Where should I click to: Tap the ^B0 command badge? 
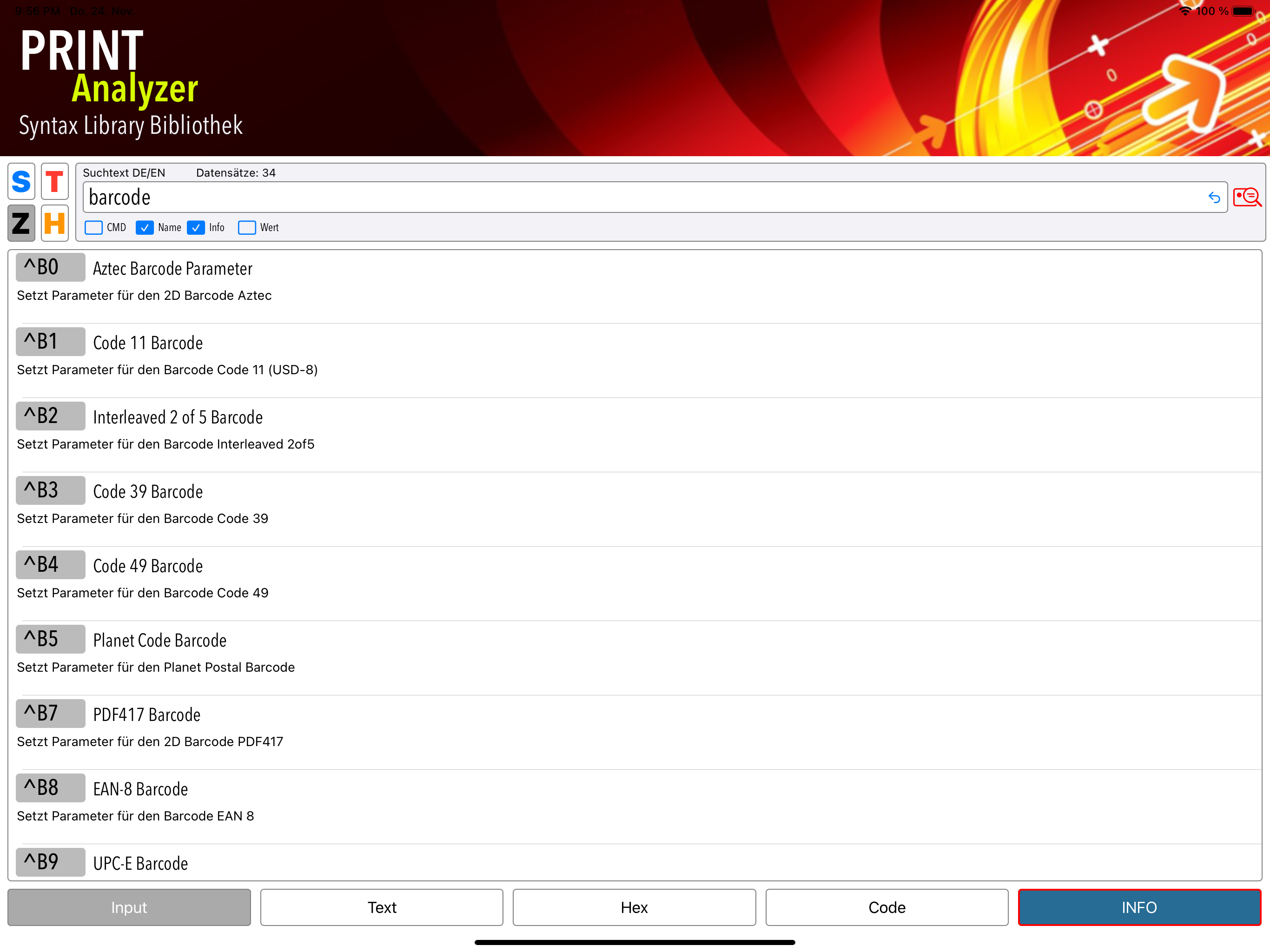point(51,268)
